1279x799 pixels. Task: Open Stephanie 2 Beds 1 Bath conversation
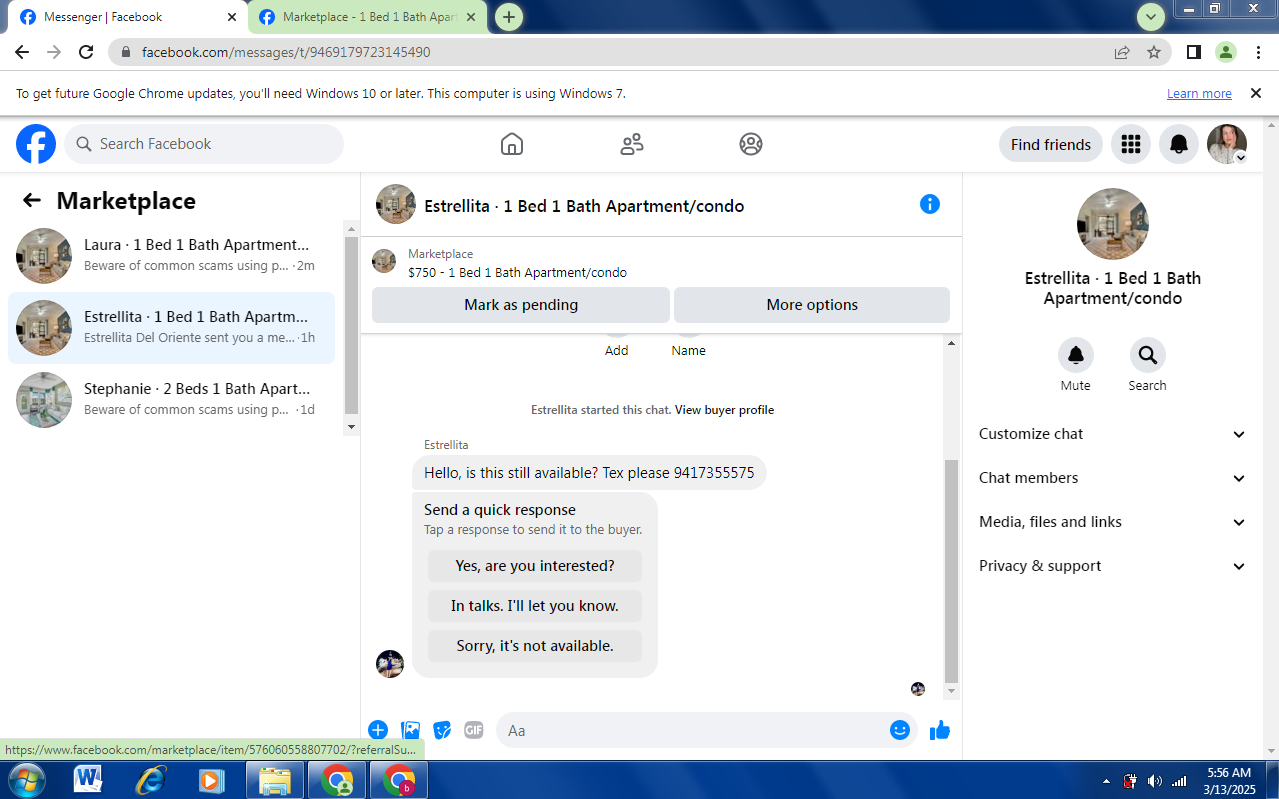pyautogui.click(x=172, y=399)
